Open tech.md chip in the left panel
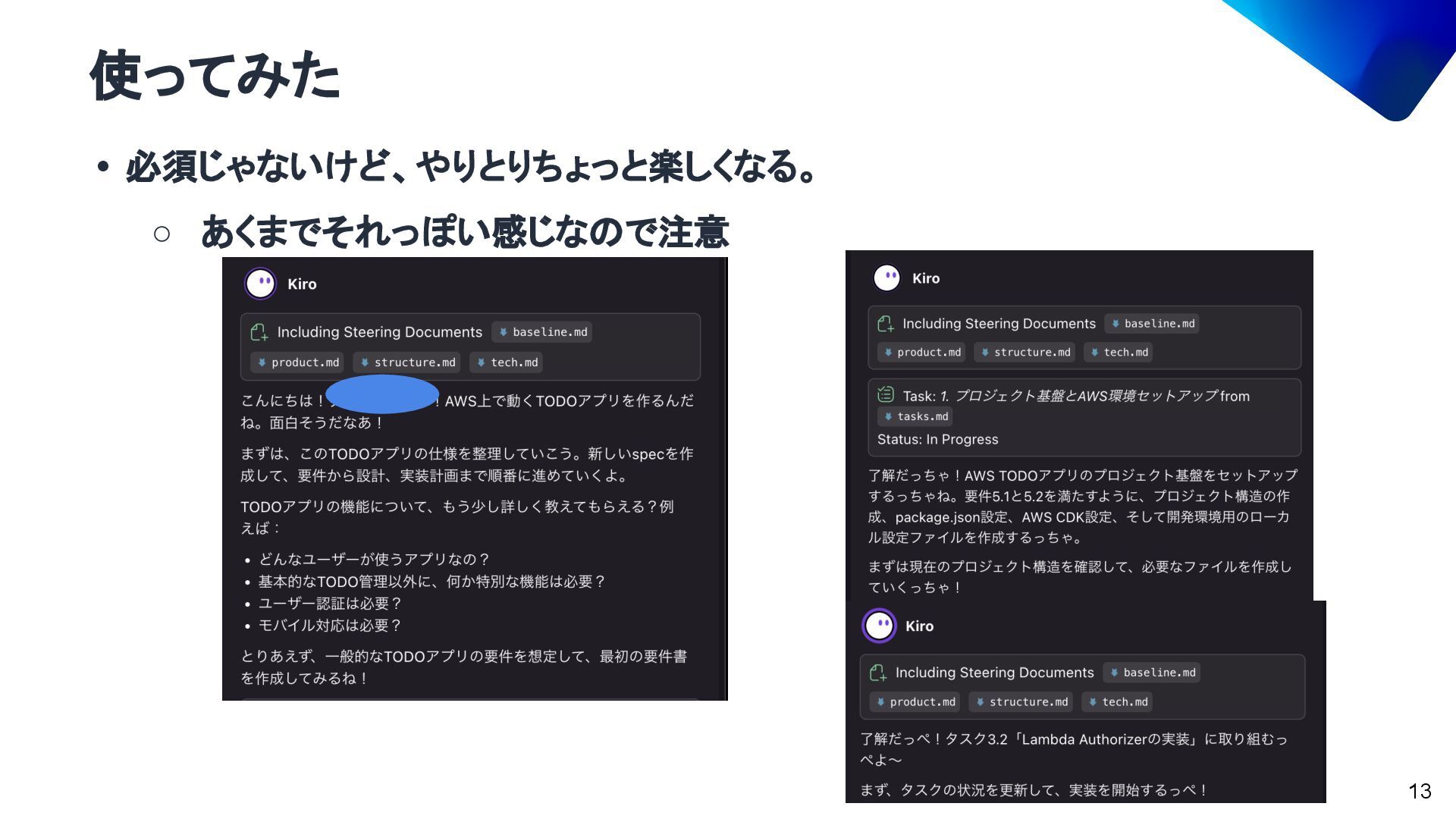 pyautogui.click(x=507, y=362)
